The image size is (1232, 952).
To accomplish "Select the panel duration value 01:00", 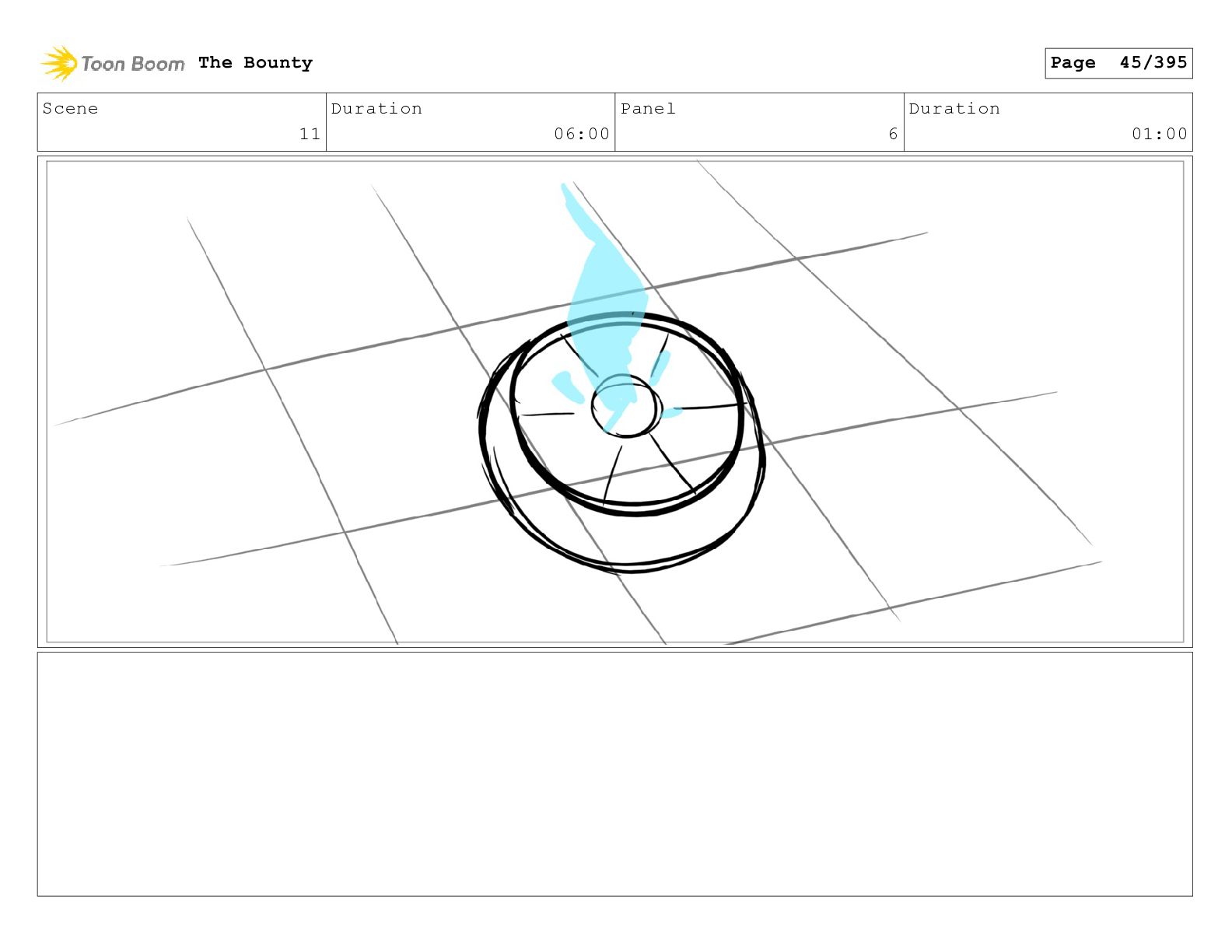I will coord(1160,134).
